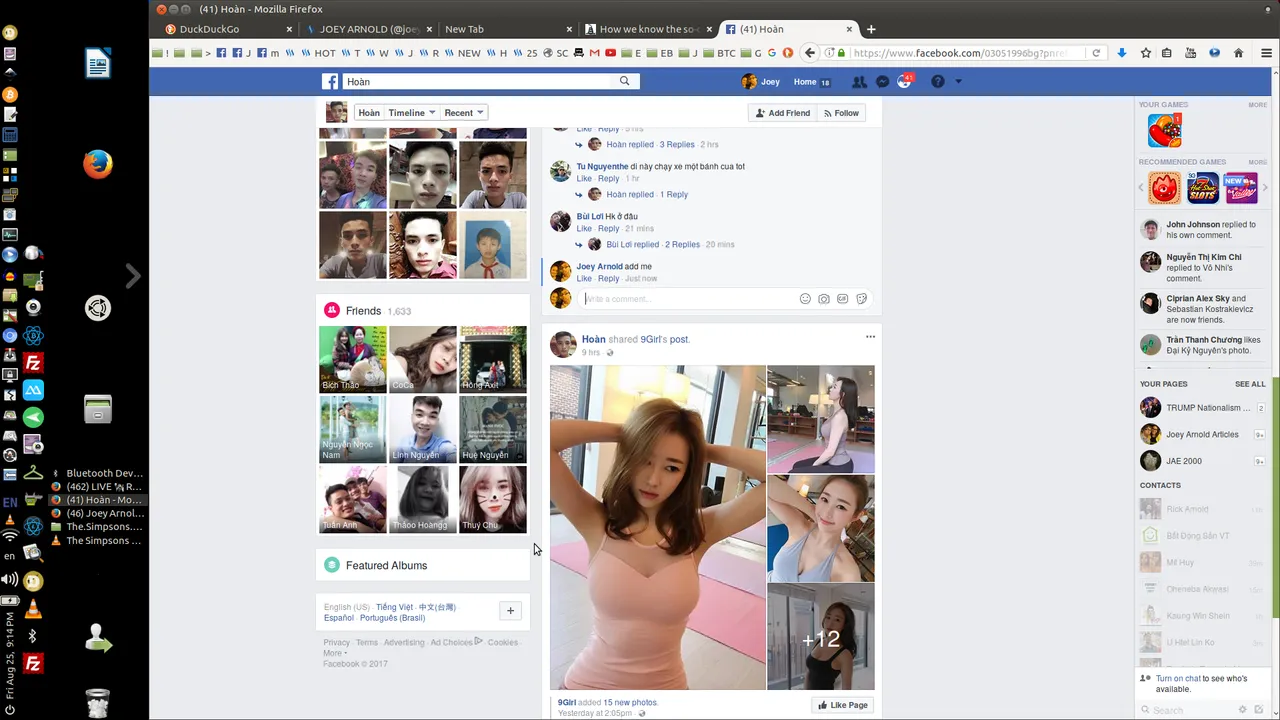
Task: Click the reload button in the address bar
Action: pos(1096,53)
